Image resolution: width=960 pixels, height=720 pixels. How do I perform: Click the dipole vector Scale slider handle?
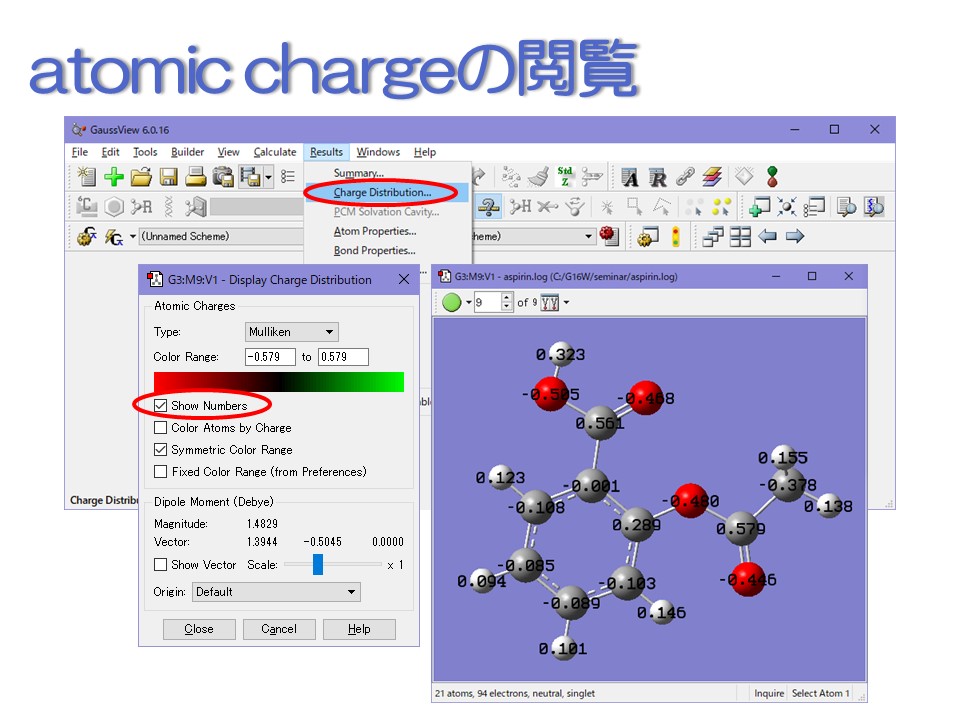point(318,564)
